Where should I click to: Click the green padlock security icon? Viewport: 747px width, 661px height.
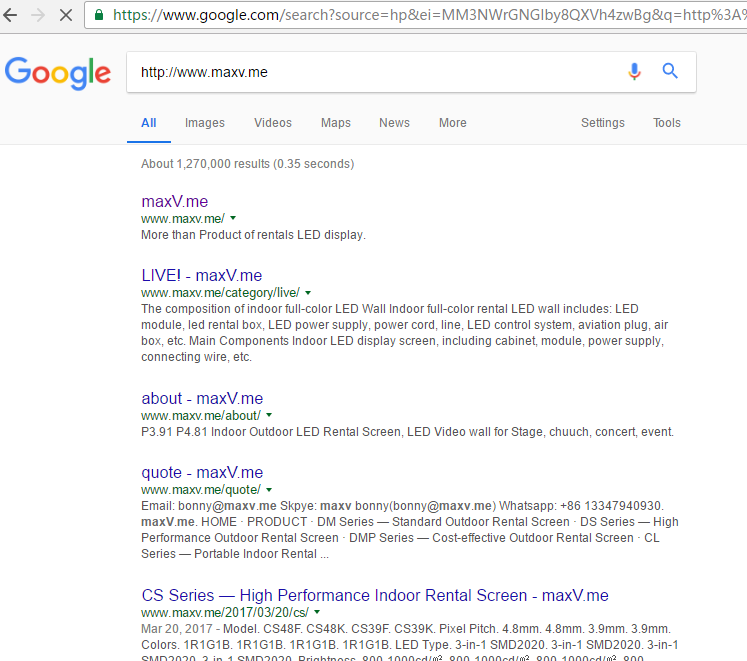99,15
